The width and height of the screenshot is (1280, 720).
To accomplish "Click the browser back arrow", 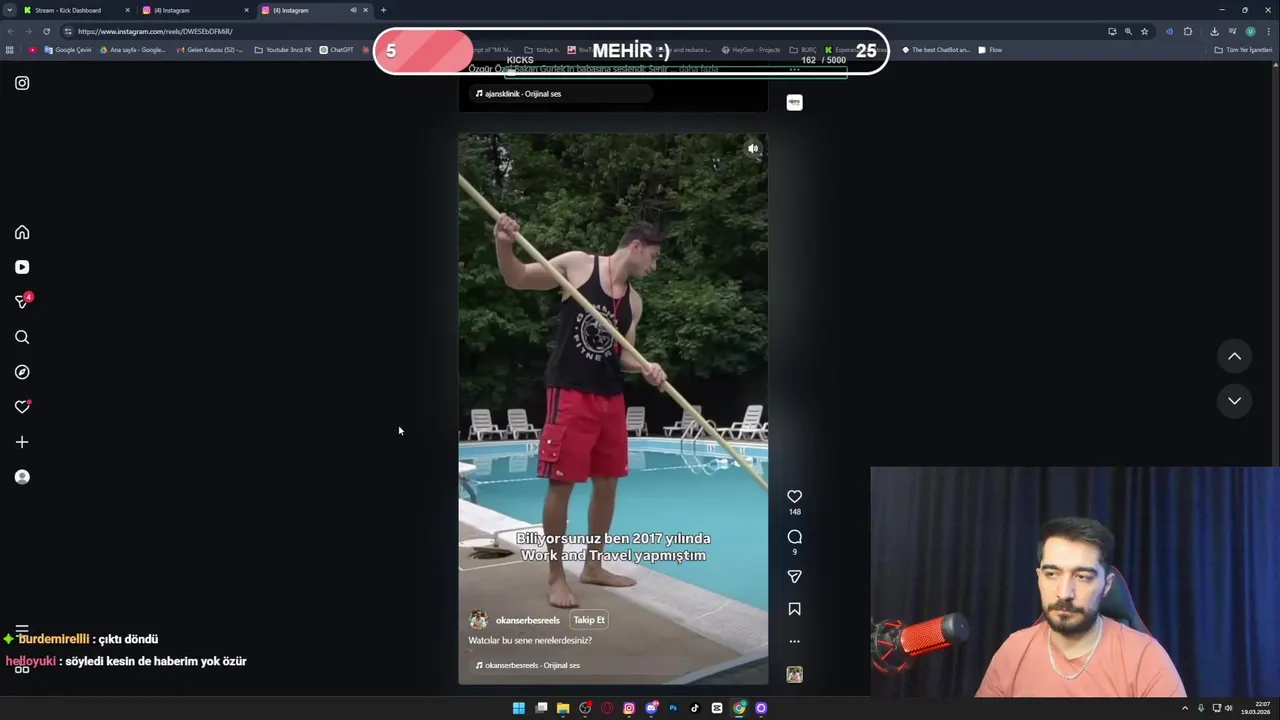I will pos(11,31).
